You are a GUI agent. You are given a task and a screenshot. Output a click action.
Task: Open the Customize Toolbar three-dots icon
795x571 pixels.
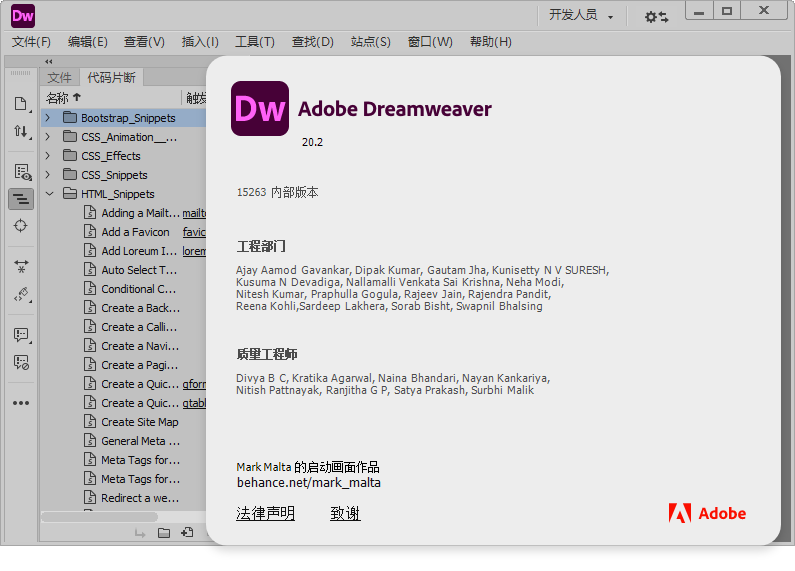coord(21,403)
